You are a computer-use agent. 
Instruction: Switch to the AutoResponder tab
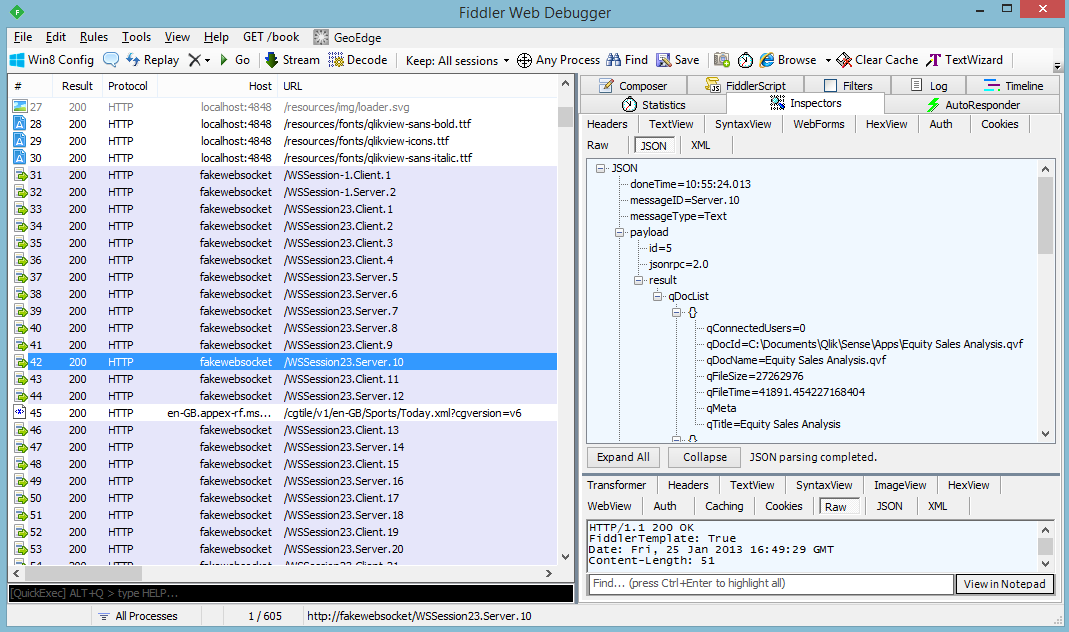click(x=973, y=105)
